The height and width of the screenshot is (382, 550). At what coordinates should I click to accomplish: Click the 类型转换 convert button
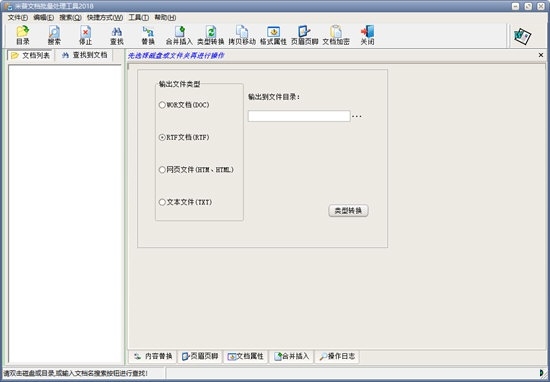pos(348,210)
